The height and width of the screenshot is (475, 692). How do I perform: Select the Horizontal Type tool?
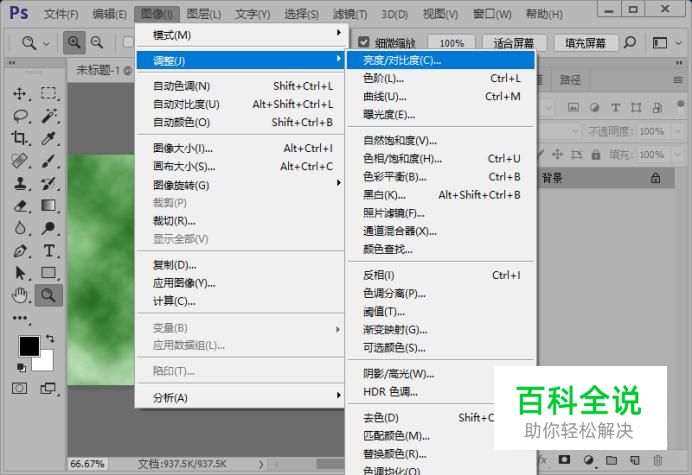coord(49,251)
